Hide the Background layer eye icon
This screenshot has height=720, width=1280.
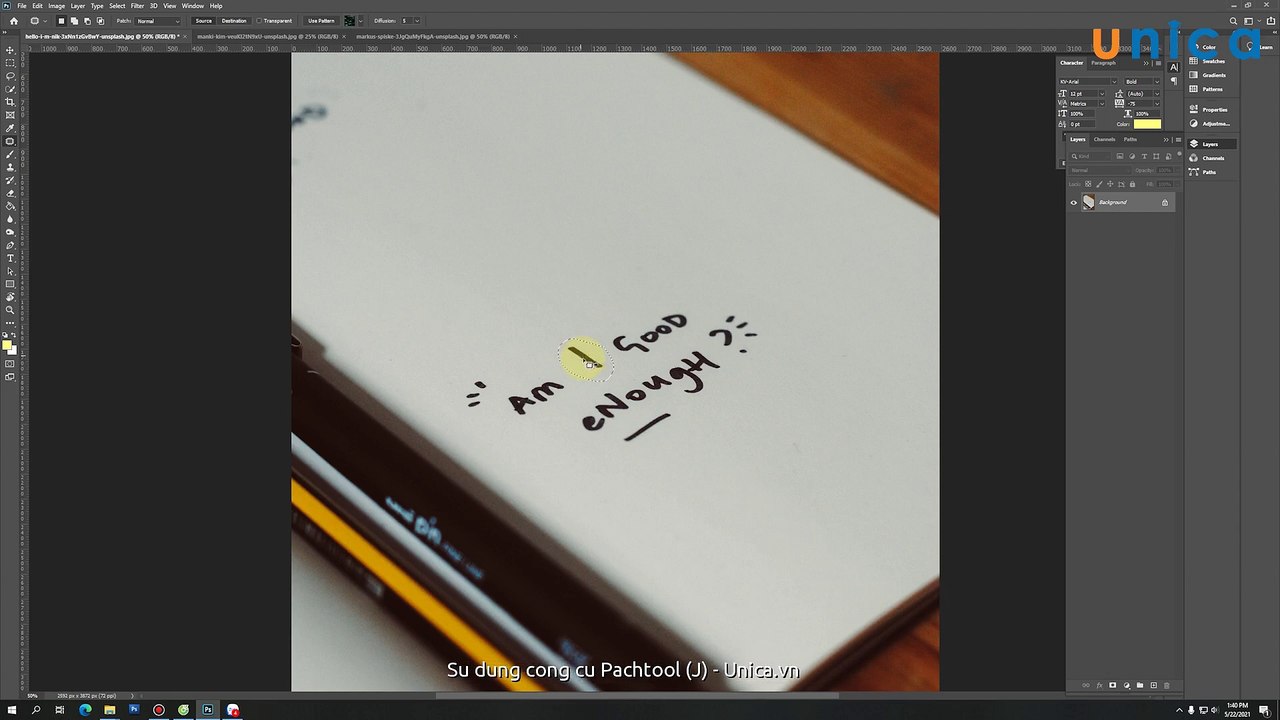click(x=1074, y=203)
